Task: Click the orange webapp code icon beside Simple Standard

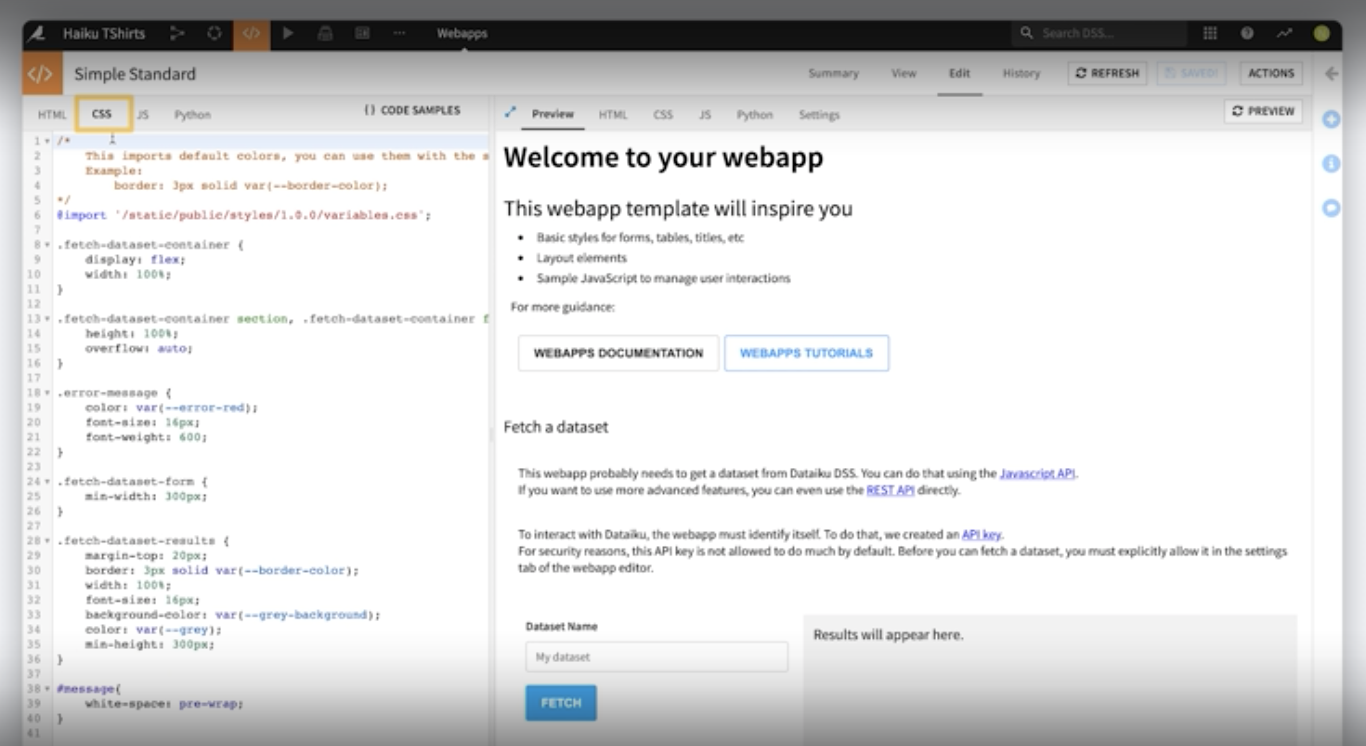Action: 40,73
